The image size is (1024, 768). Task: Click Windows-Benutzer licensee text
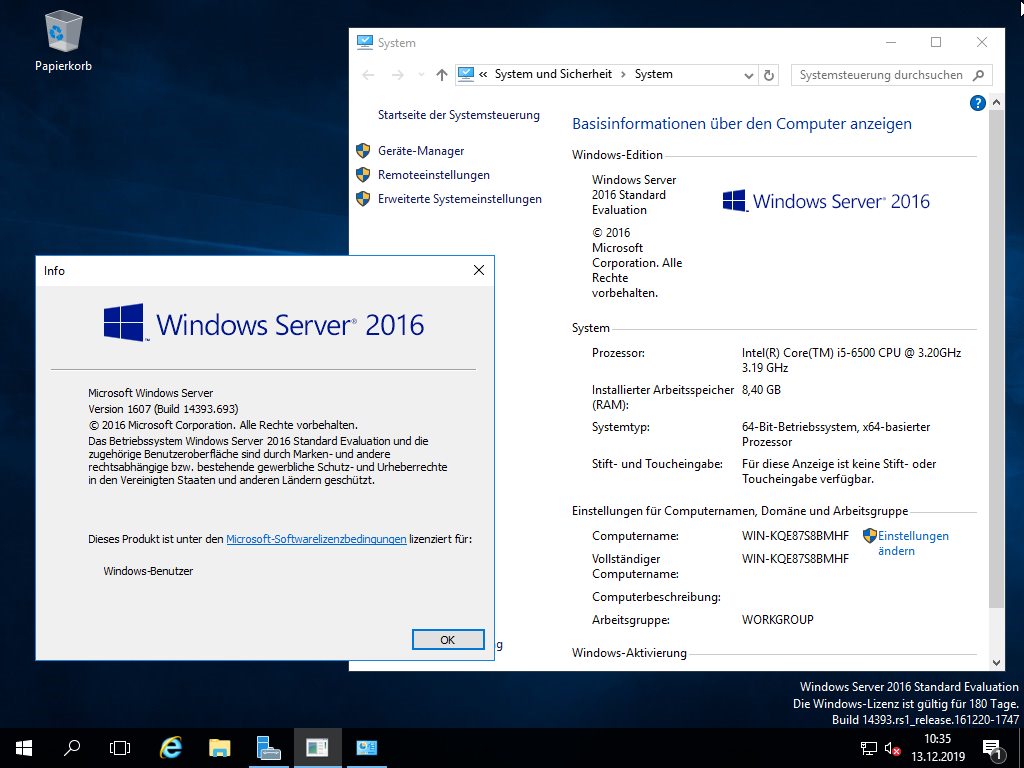[148, 571]
